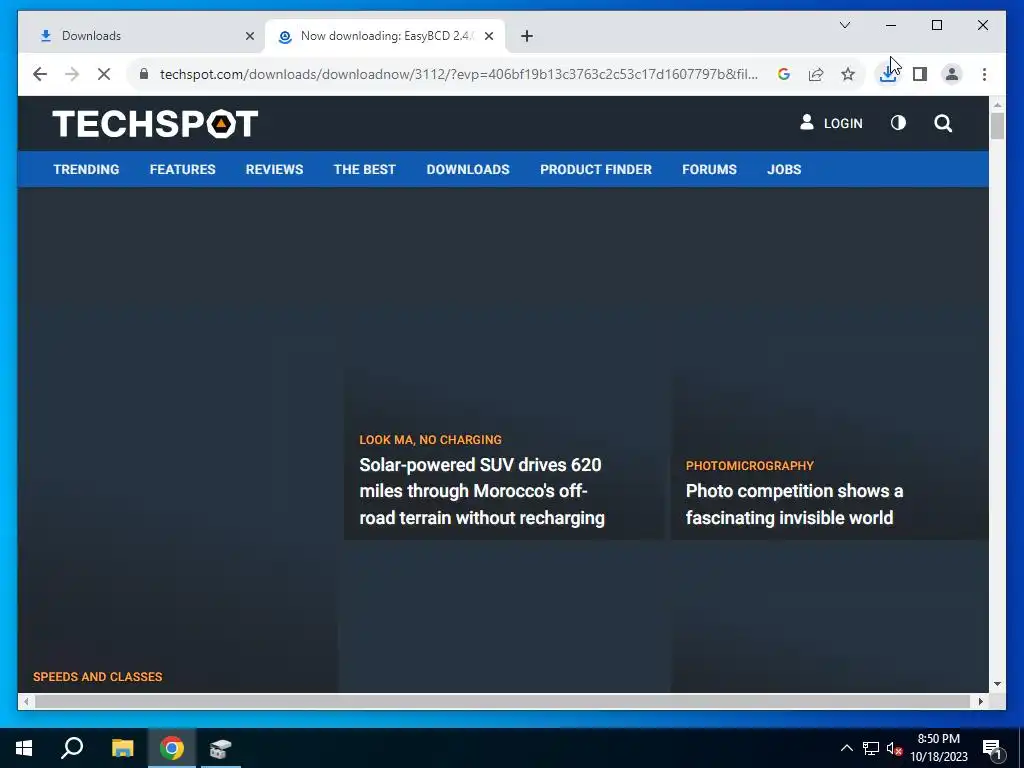This screenshot has height=768, width=1024.
Task: Open Windows Start menu
Action: [x=24, y=748]
